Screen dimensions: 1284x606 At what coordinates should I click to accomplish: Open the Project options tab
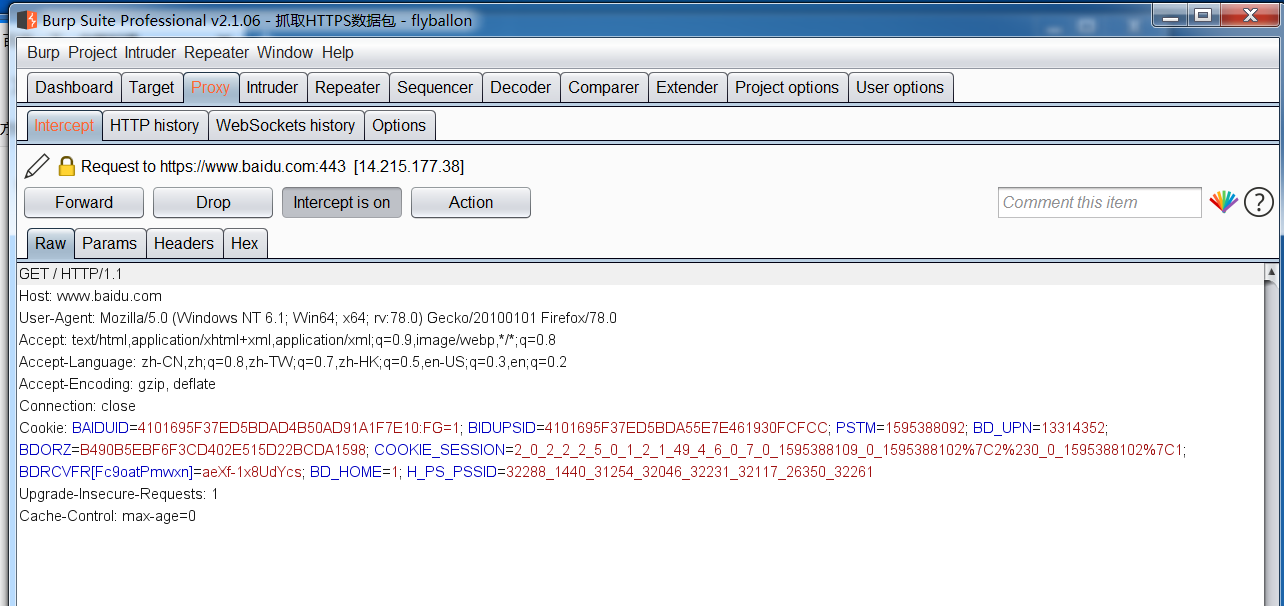coord(787,87)
